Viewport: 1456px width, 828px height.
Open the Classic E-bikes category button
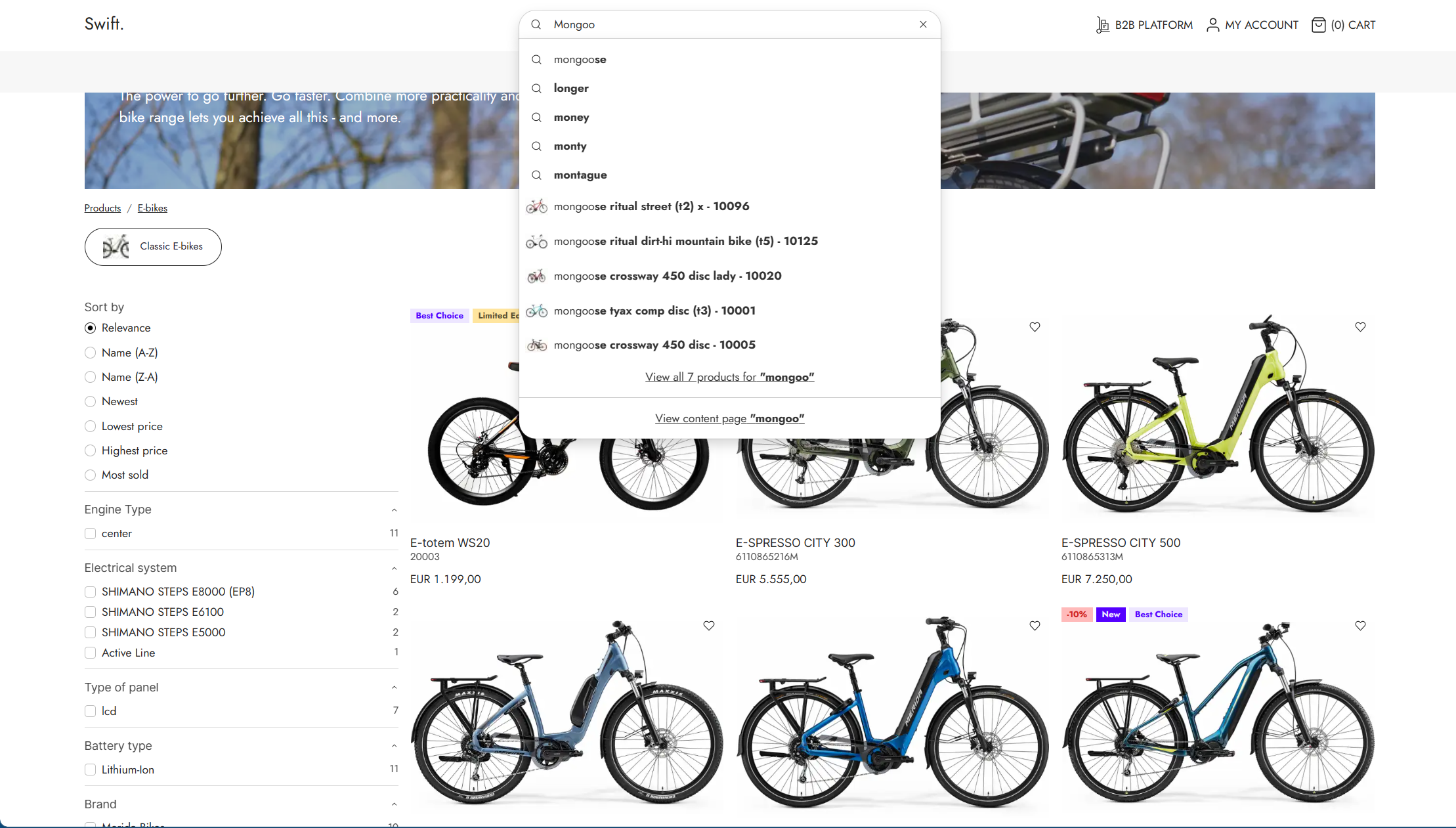[153, 247]
